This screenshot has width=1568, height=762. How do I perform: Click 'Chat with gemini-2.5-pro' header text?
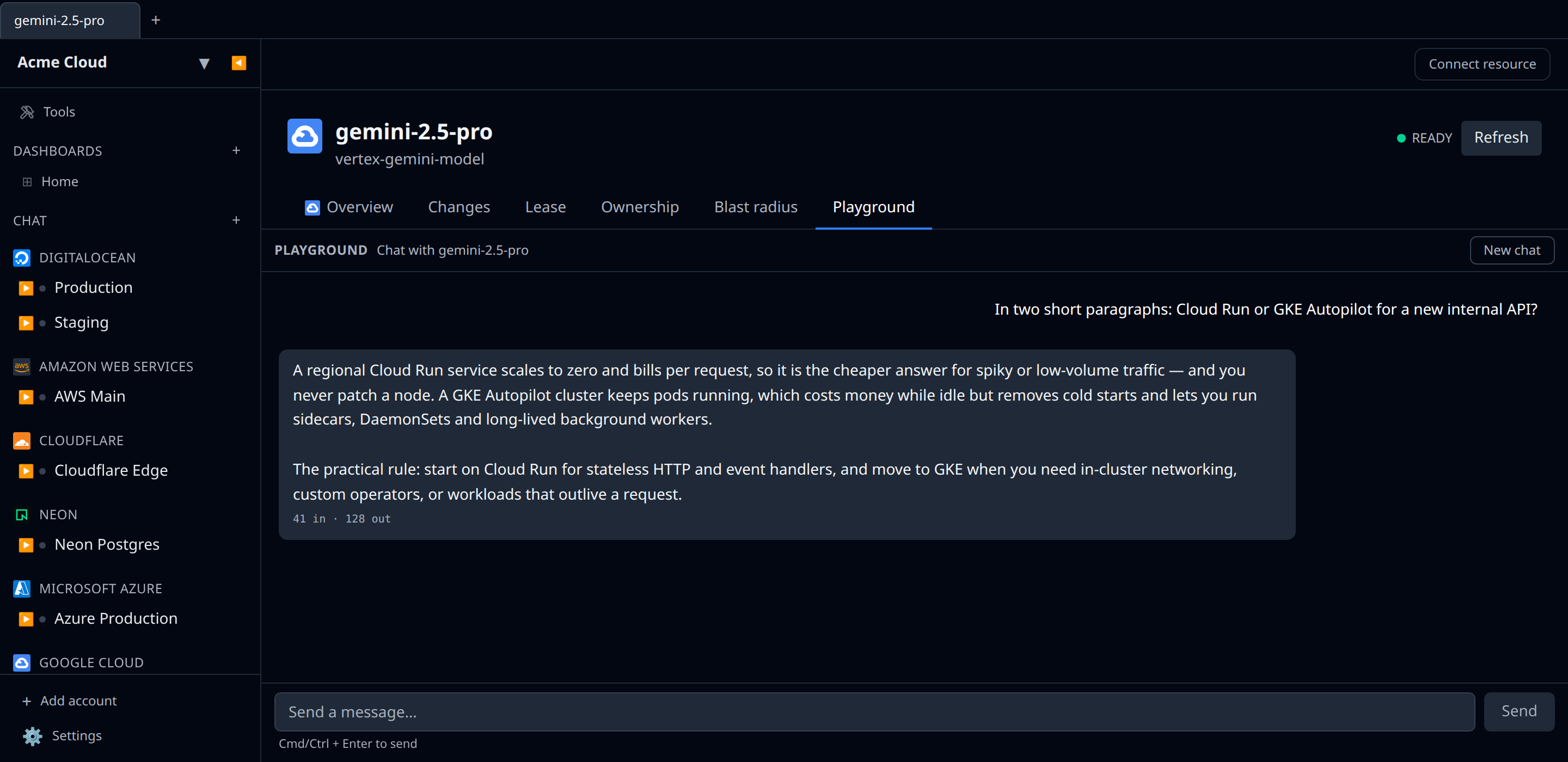click(452, 250)
